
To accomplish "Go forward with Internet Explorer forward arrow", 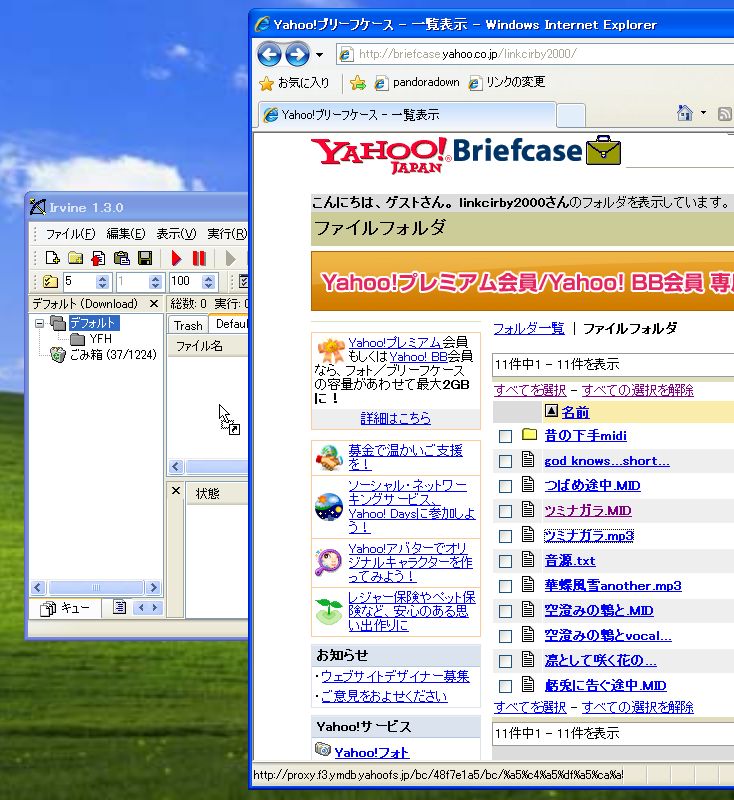I will point(297,54).
